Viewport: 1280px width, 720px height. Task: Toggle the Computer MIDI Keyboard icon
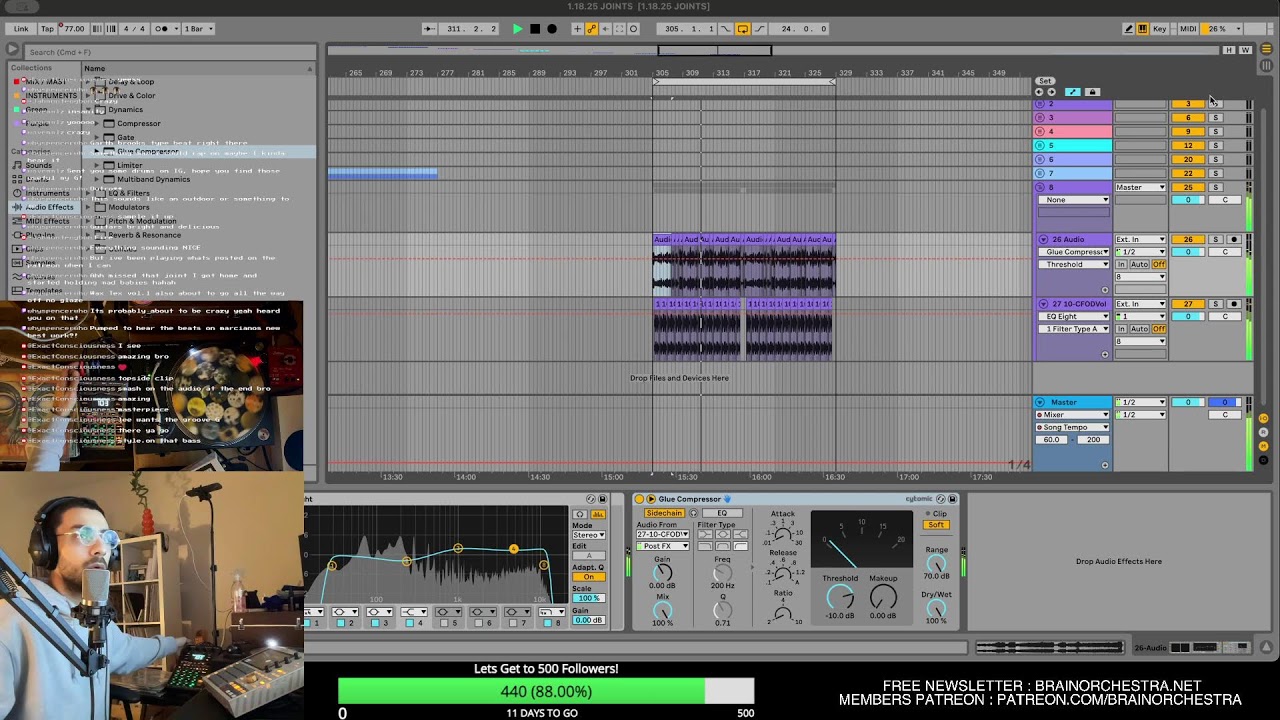pos(1142,29)
